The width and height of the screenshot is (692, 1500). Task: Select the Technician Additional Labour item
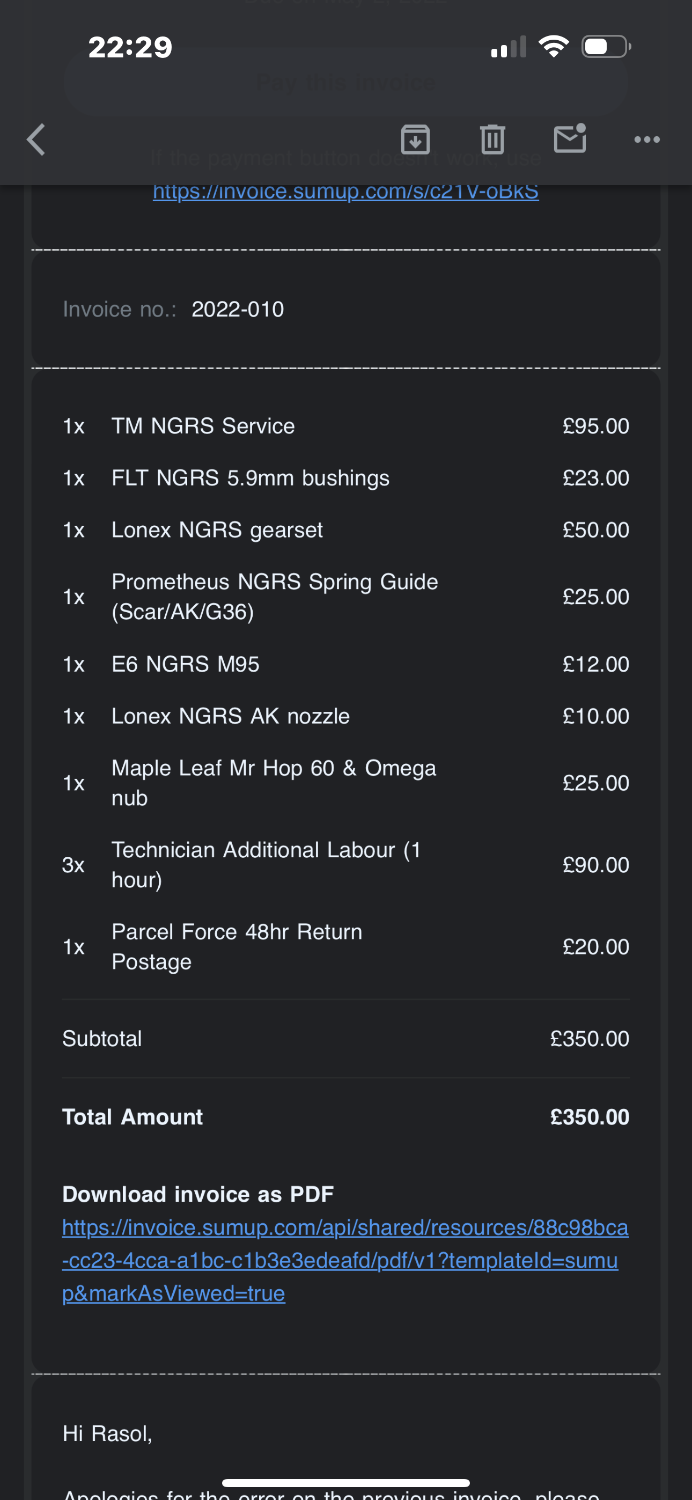266,864
